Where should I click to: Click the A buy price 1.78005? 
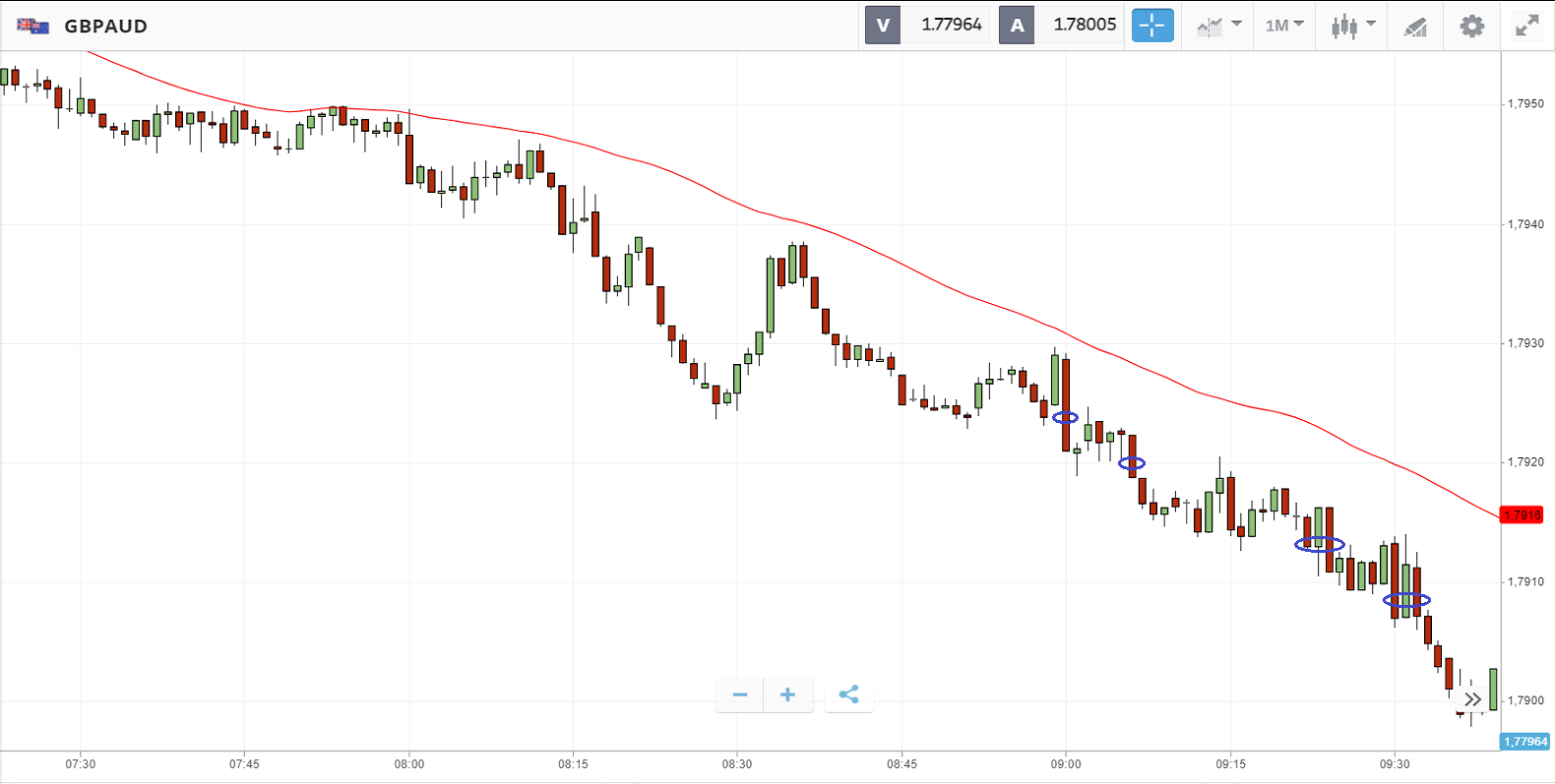(x=1084, y=25)
